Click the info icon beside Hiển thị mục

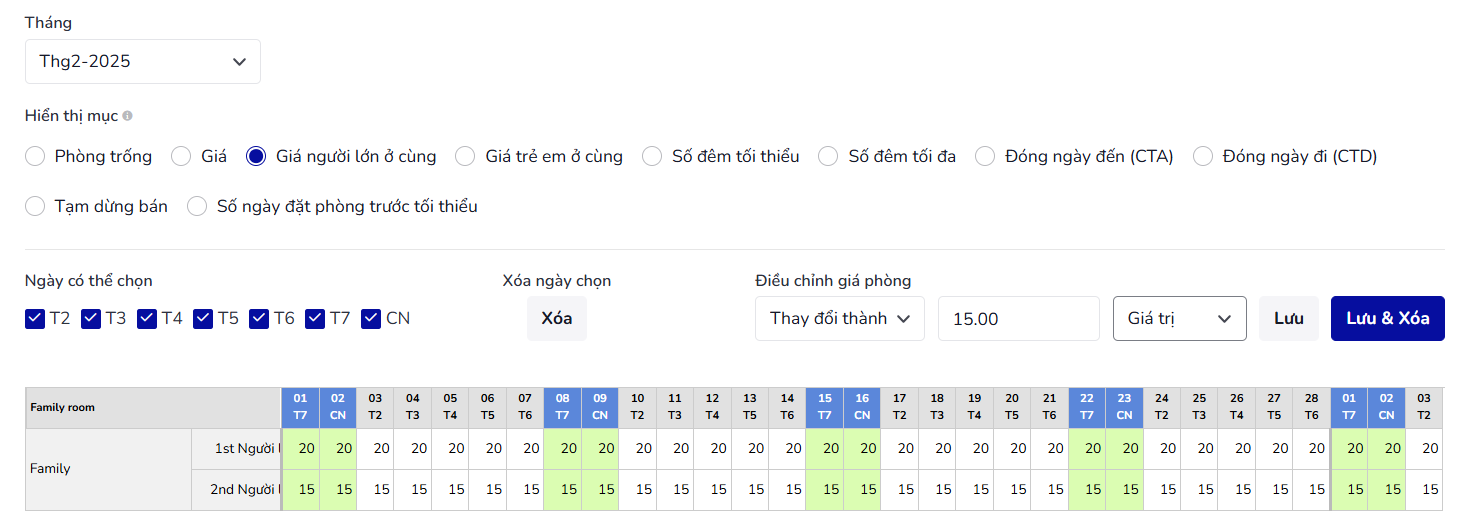(127, 116)
